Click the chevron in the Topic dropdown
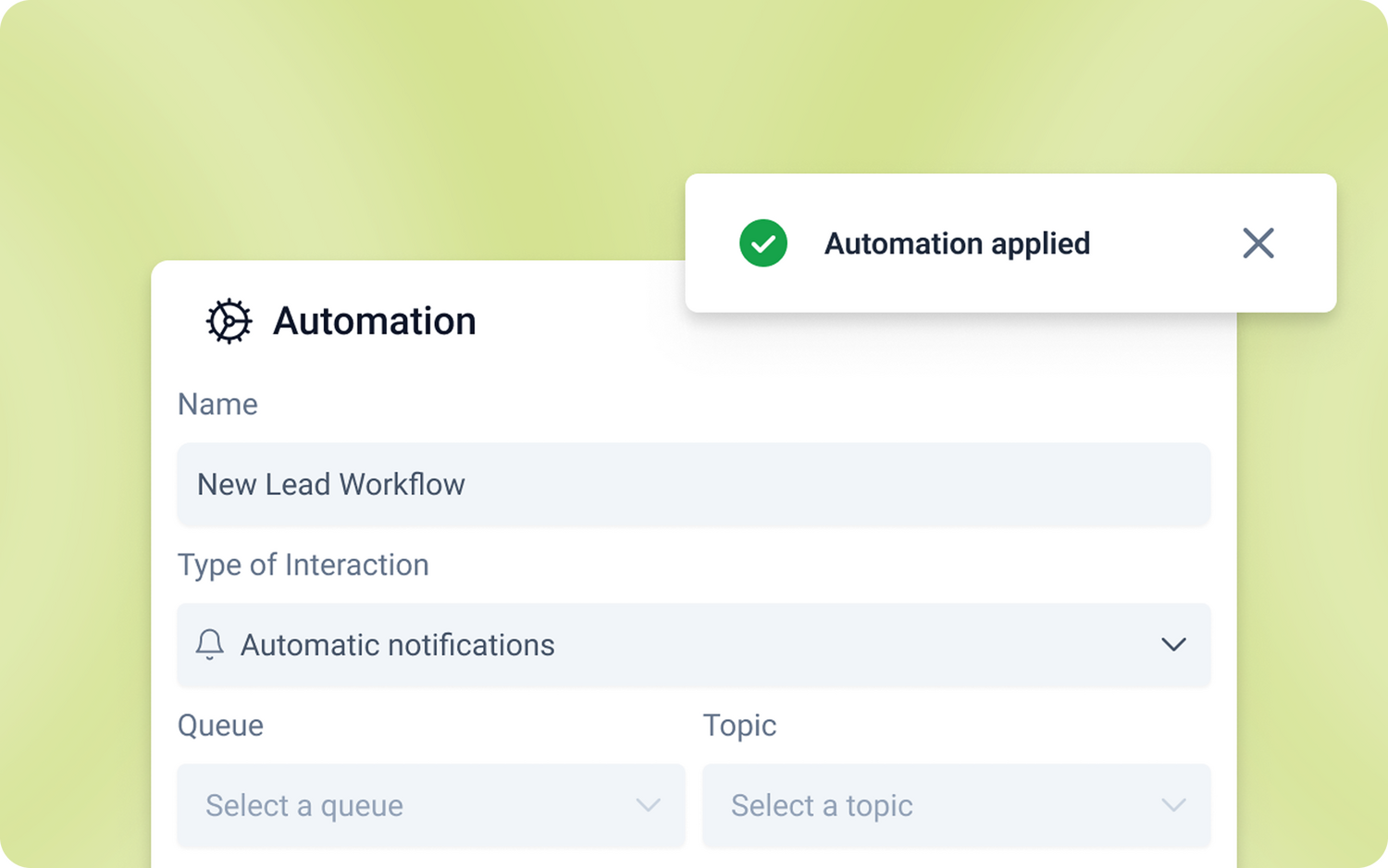The height and width of the screenshot is (868, 1388). coord(1173,805)
